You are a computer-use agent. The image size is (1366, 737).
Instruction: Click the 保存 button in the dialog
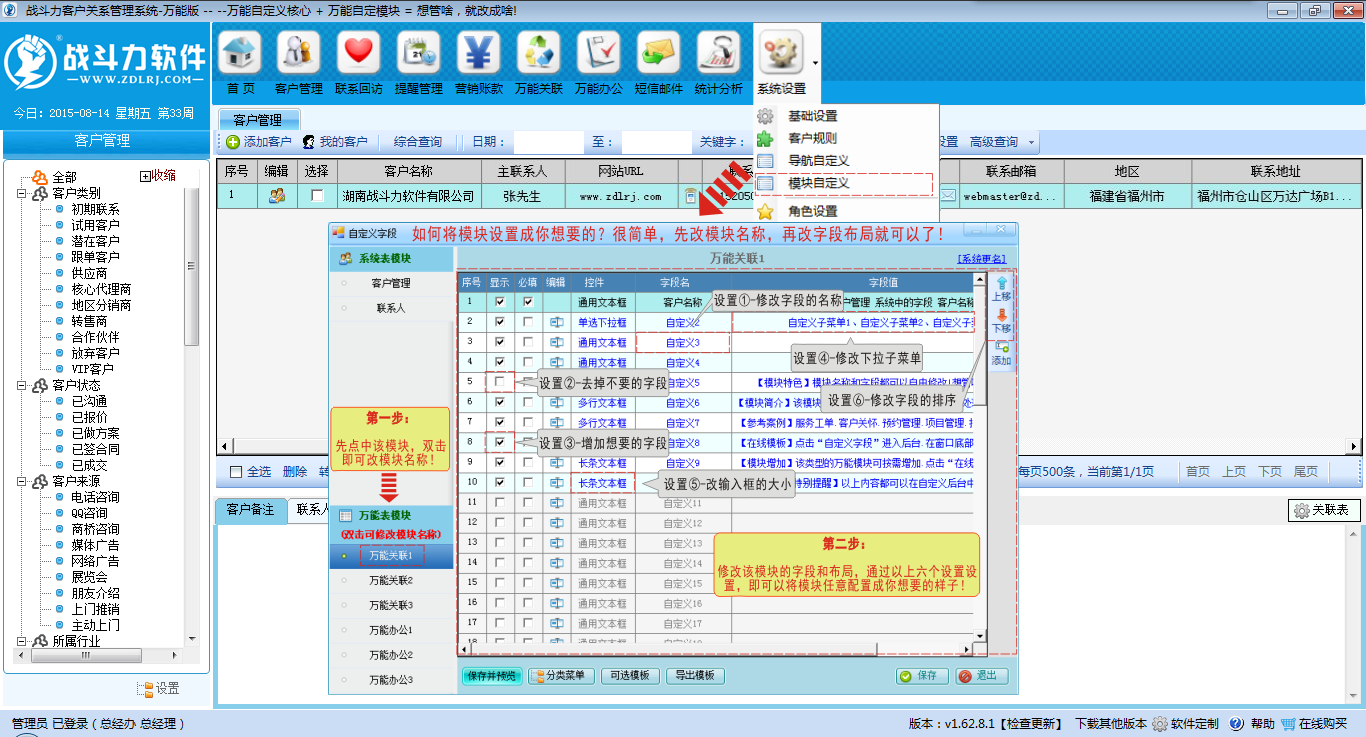(x=920, y=676)
